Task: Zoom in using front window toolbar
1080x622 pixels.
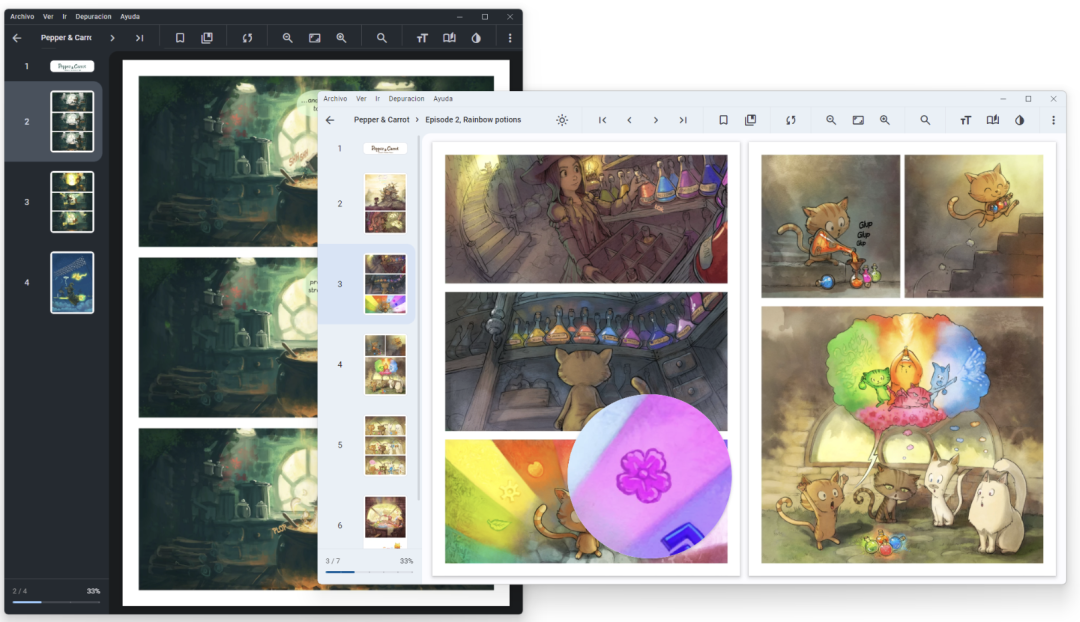Action: click(x=885, y=120)
